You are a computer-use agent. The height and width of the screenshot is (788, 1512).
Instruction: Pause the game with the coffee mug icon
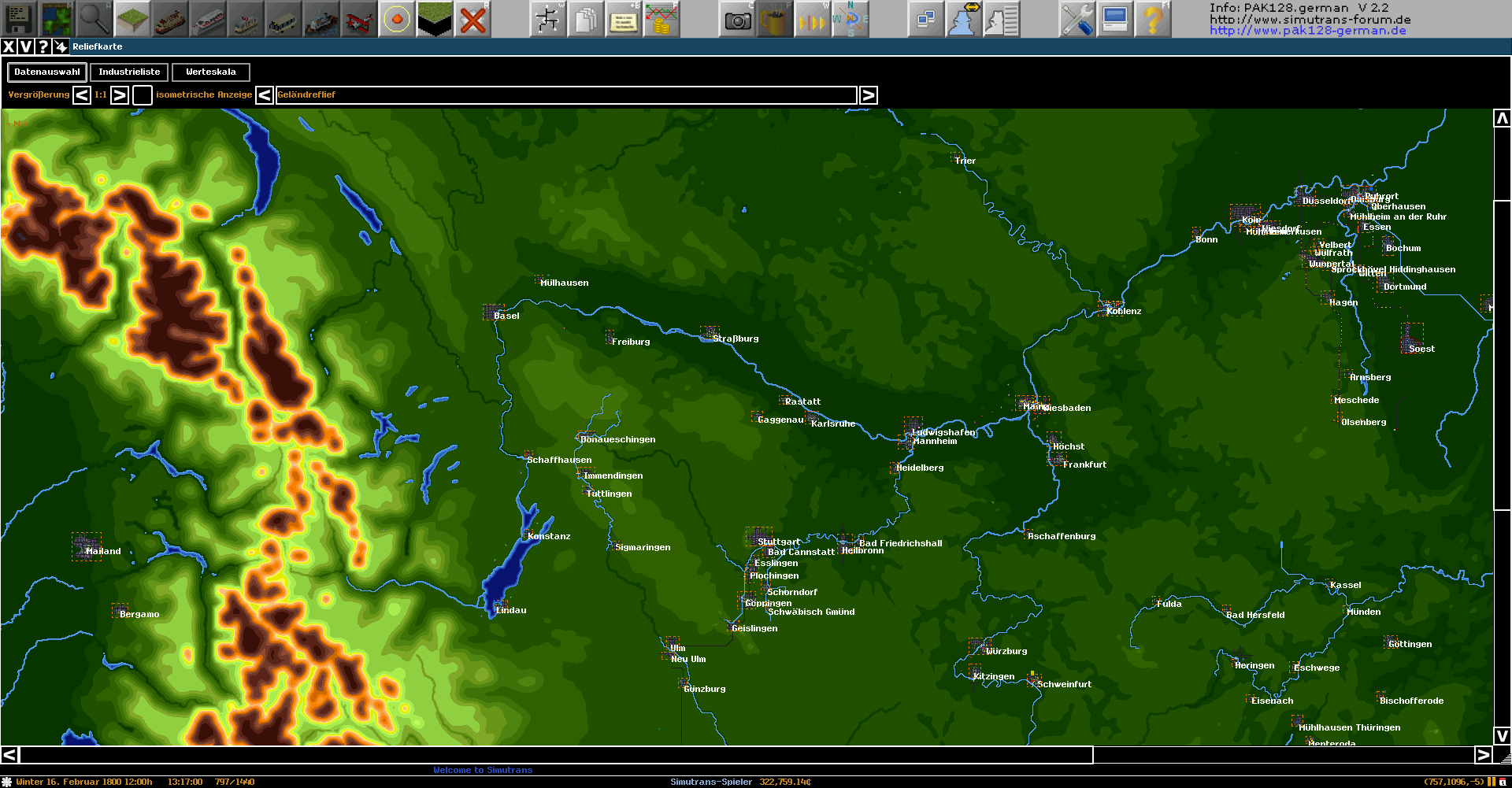pyautogui.click(x=775, y=19)
